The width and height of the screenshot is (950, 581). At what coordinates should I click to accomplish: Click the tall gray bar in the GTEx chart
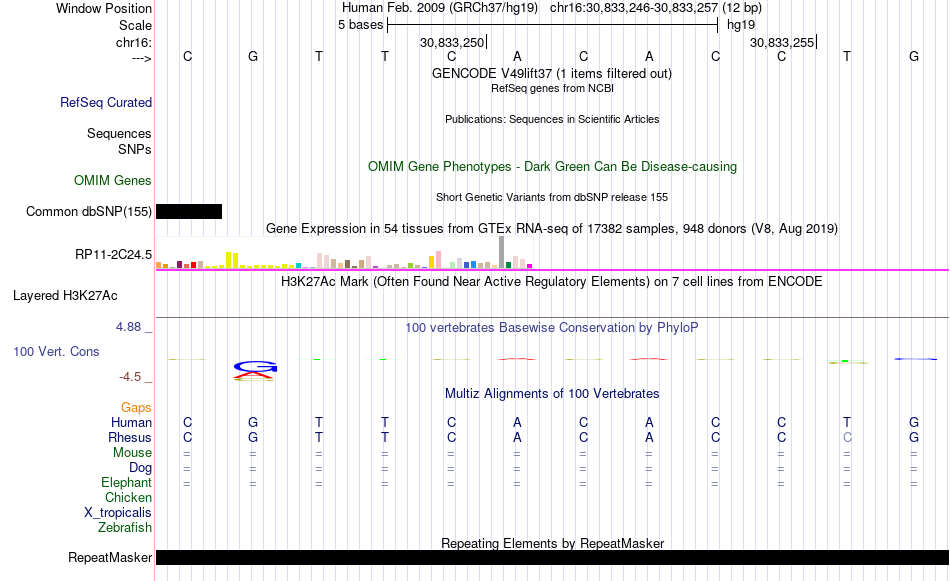pyautogui.click(x=502, y=252)
